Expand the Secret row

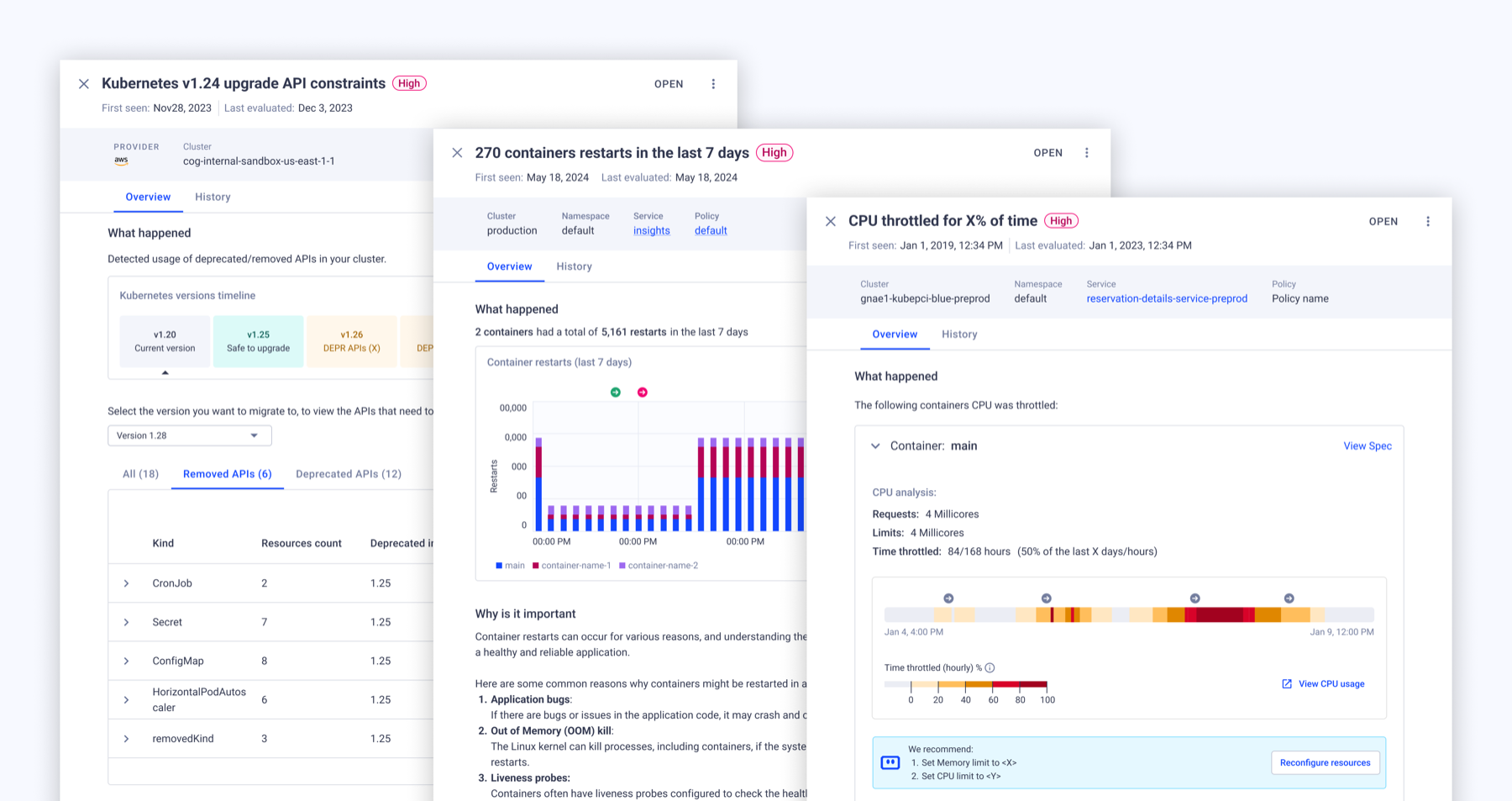point(127,623)
